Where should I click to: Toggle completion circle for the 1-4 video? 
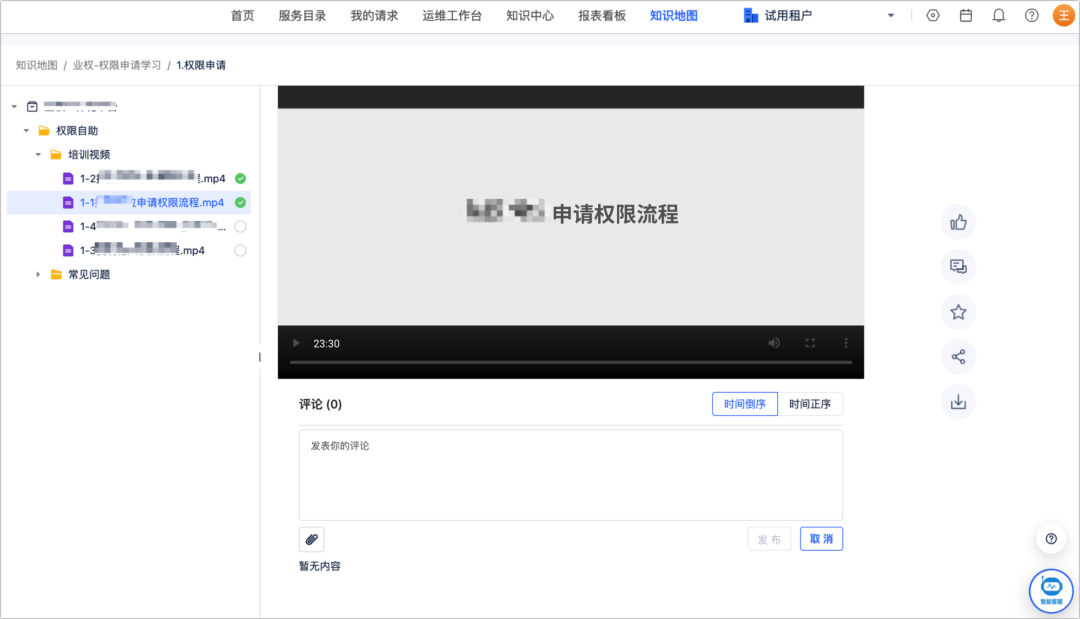tap(240, 227)
